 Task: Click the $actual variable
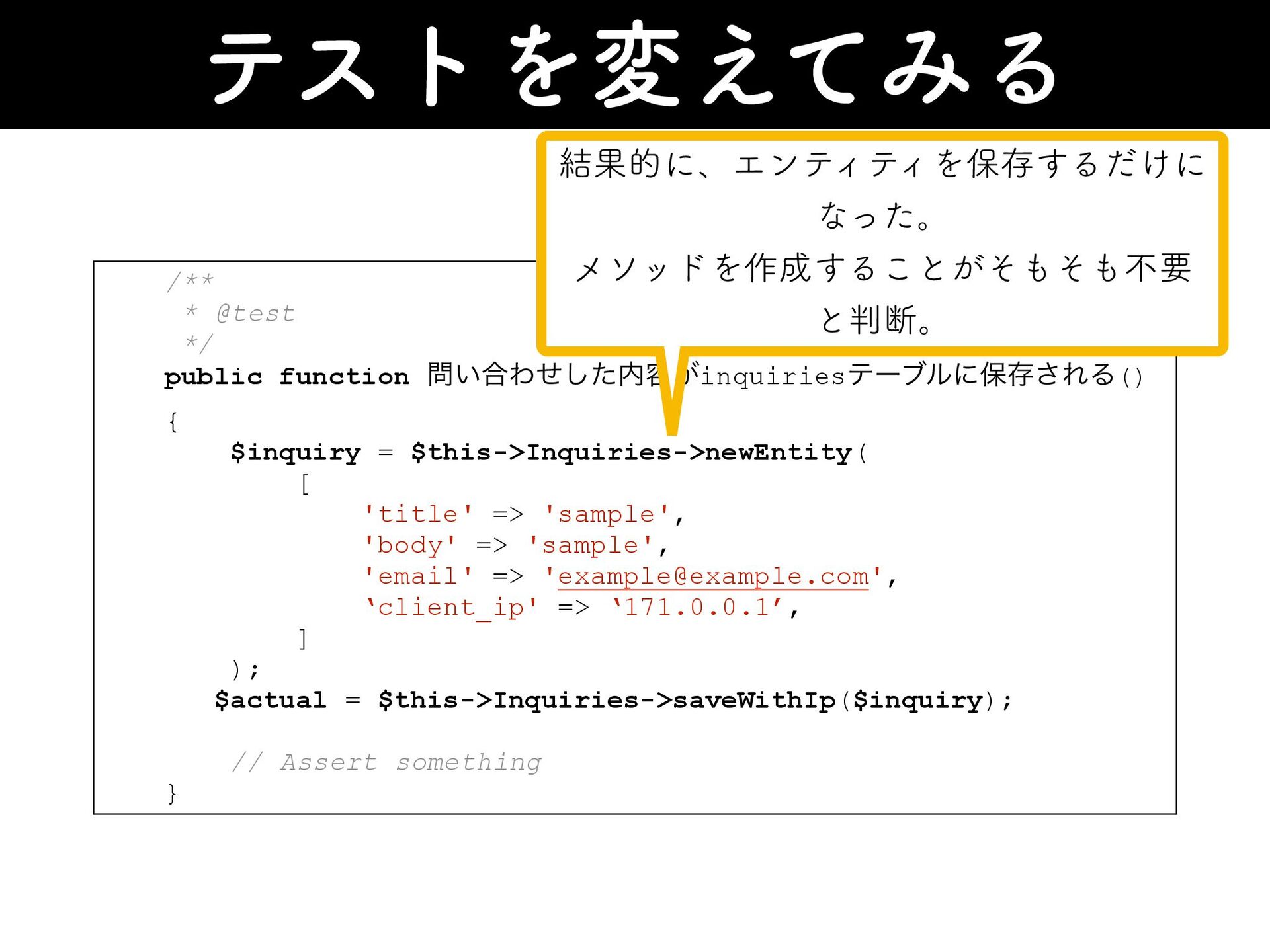click(x=271, y=700)
